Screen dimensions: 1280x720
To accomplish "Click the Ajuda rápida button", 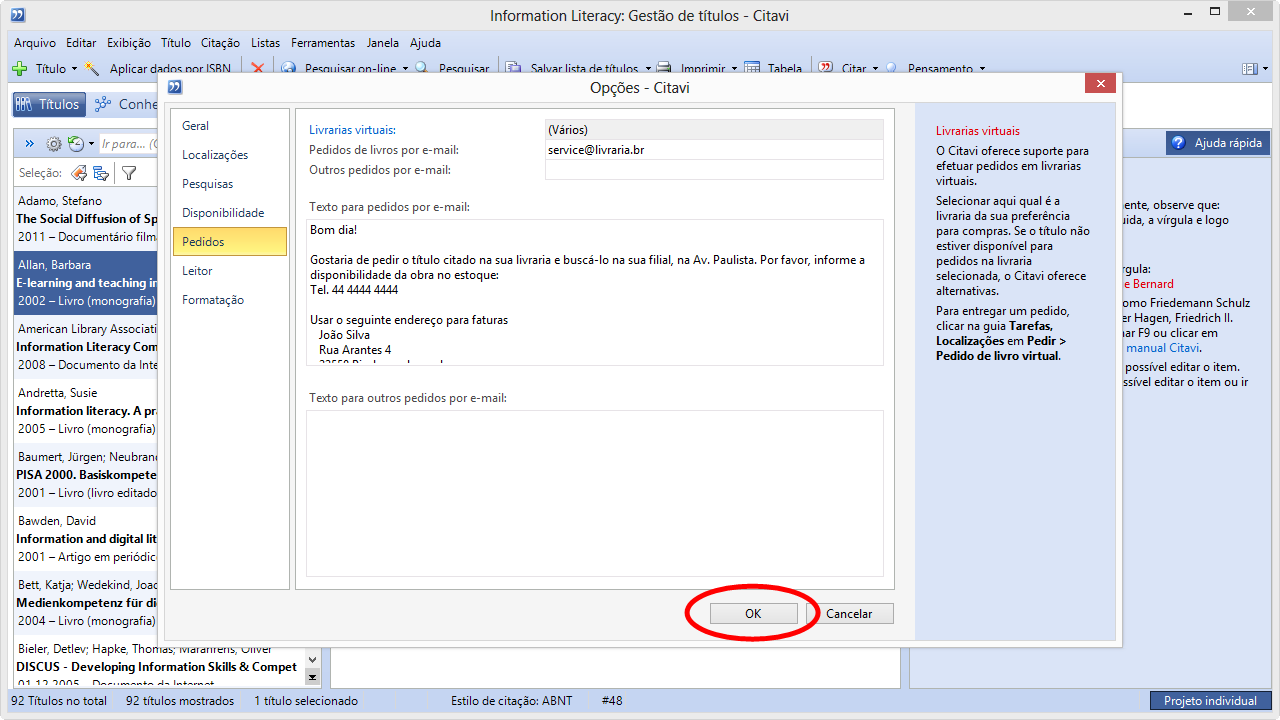I will point(1217,143).
